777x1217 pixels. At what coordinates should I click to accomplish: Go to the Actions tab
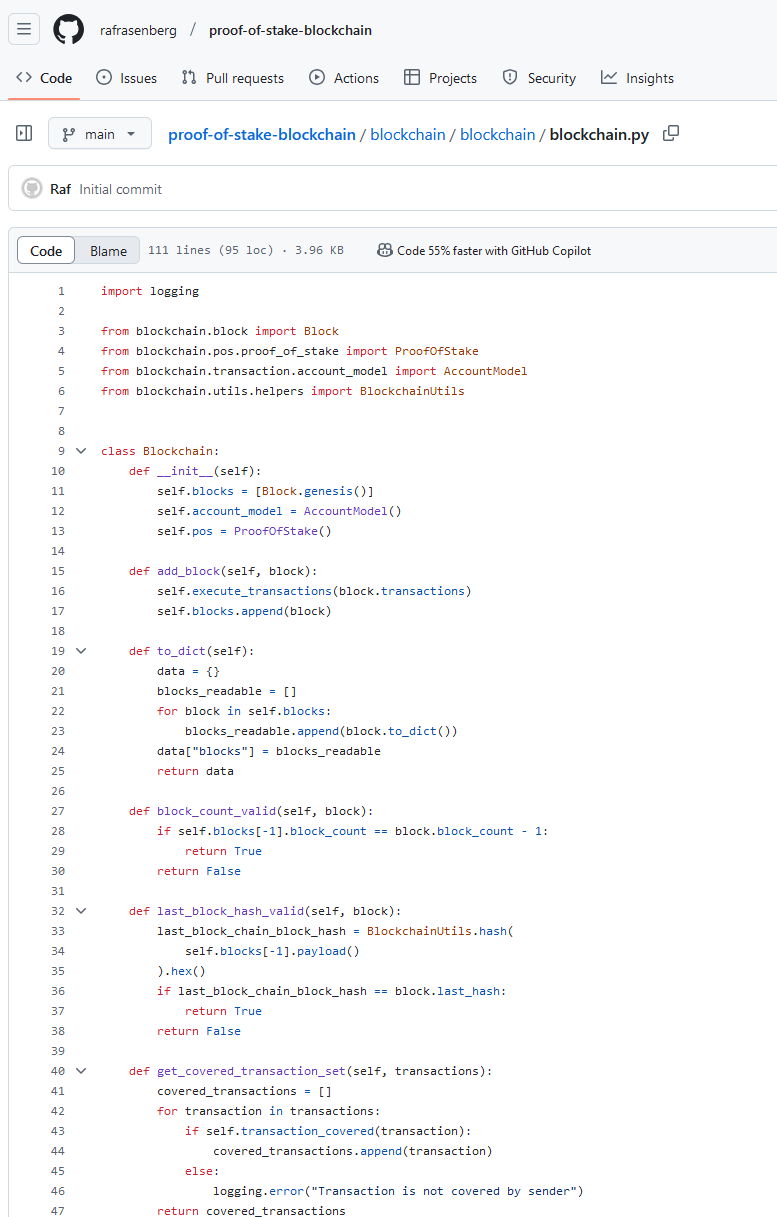coord(344,78)
